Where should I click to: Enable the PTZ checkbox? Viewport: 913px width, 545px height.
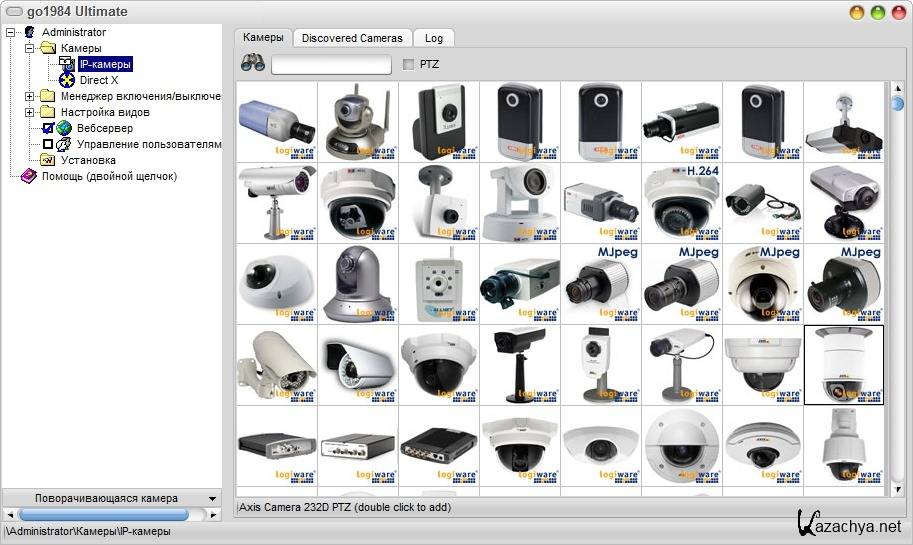pyautogui.click(x=408, y=65)
